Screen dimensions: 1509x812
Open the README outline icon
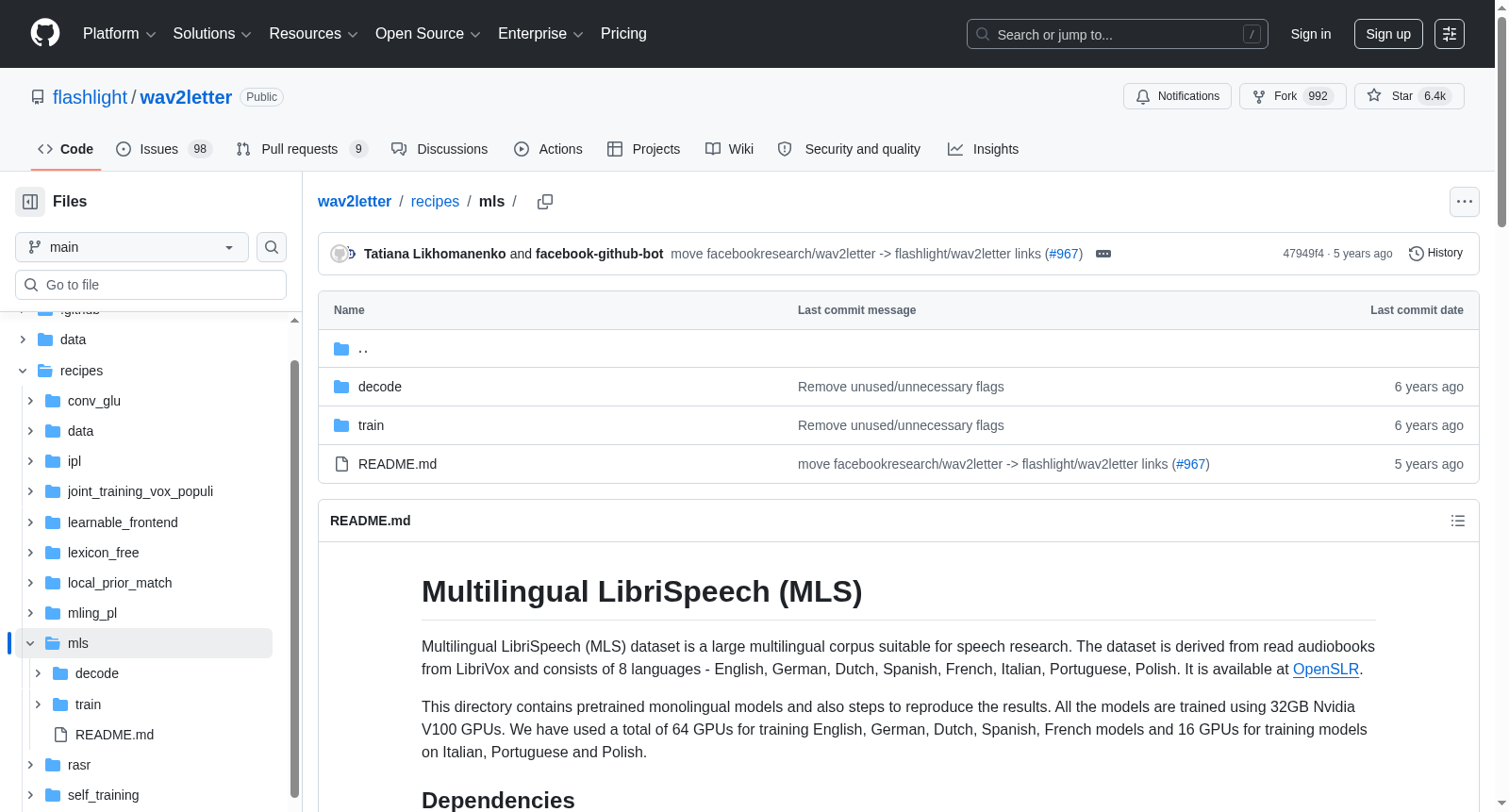pyautogui.click(x=1458, y=521)
